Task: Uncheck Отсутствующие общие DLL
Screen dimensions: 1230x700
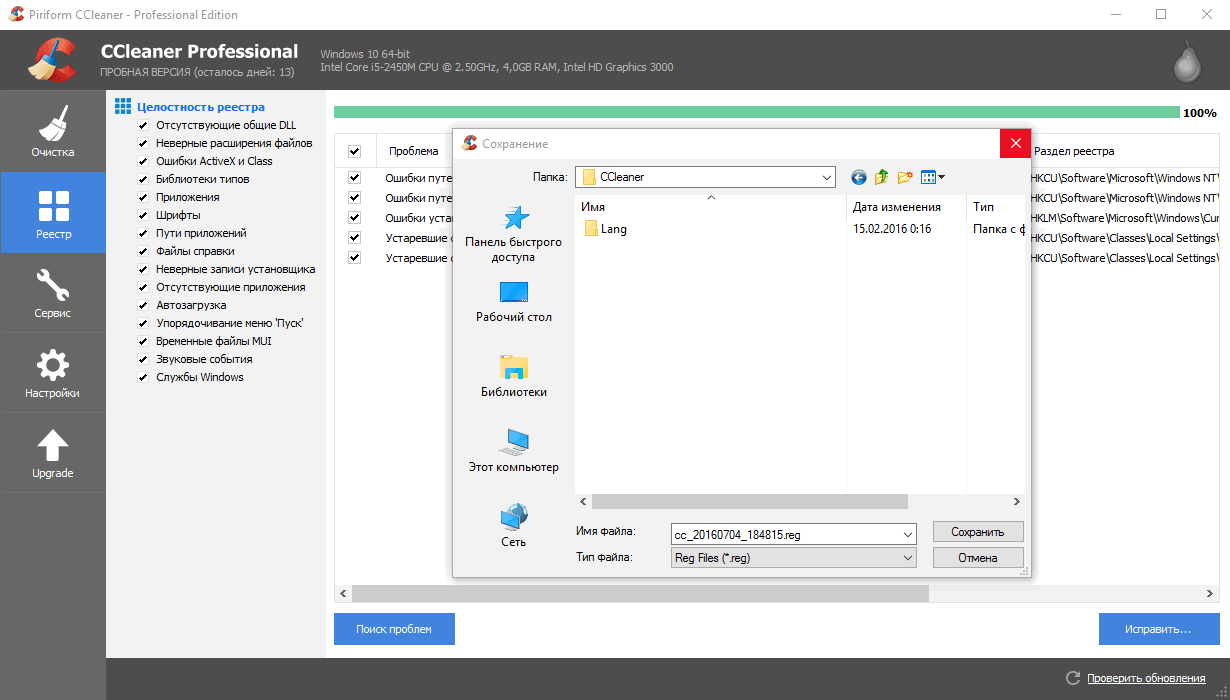Action: click(143, 125)
